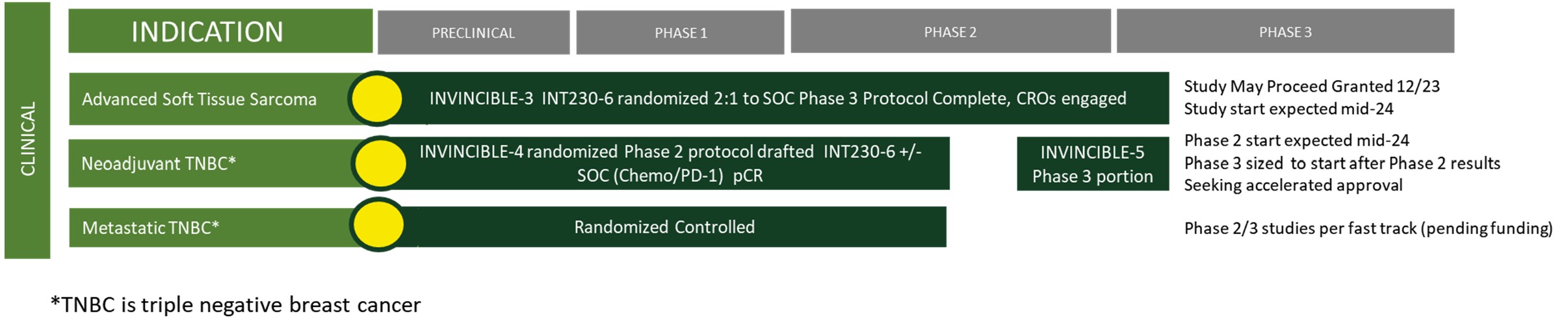Select the PHASE 3 column header

pyautogui.click(x=1285, y=32)
